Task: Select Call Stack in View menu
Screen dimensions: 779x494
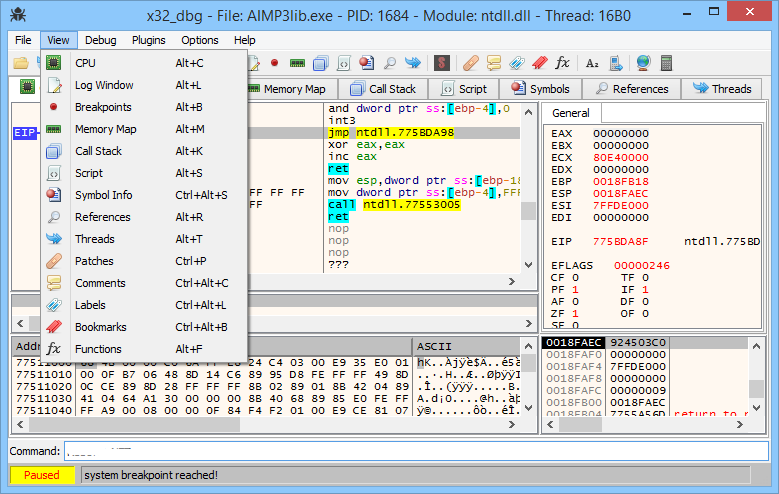Action: click(x=144, y=151)
